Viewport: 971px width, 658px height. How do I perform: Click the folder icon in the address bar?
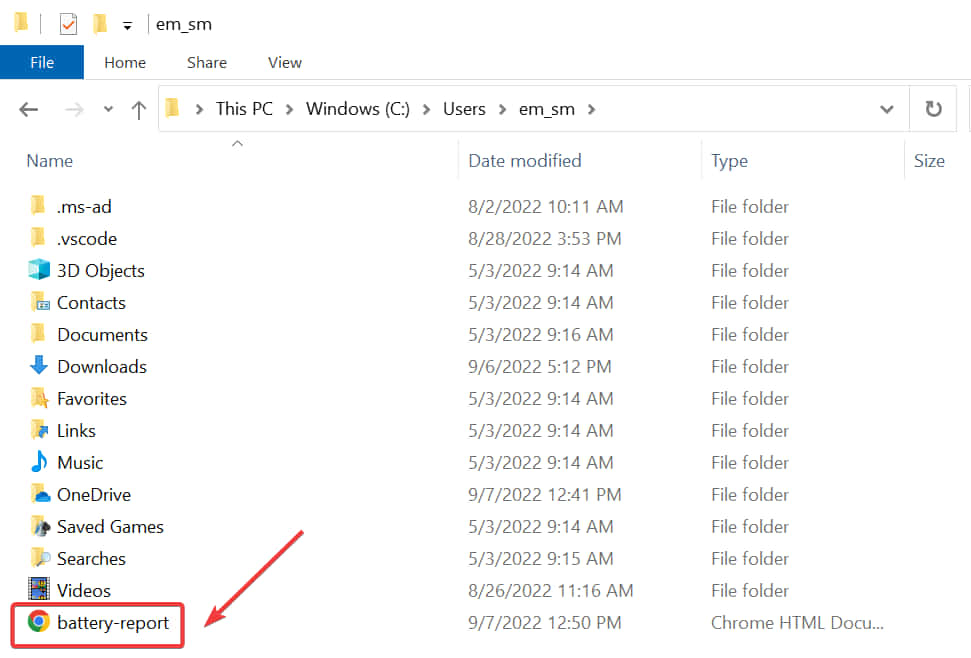pos(173,108)
